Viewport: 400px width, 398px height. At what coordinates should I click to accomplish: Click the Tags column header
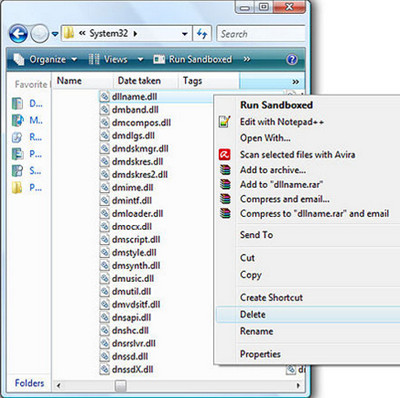(x=209, y=81)
